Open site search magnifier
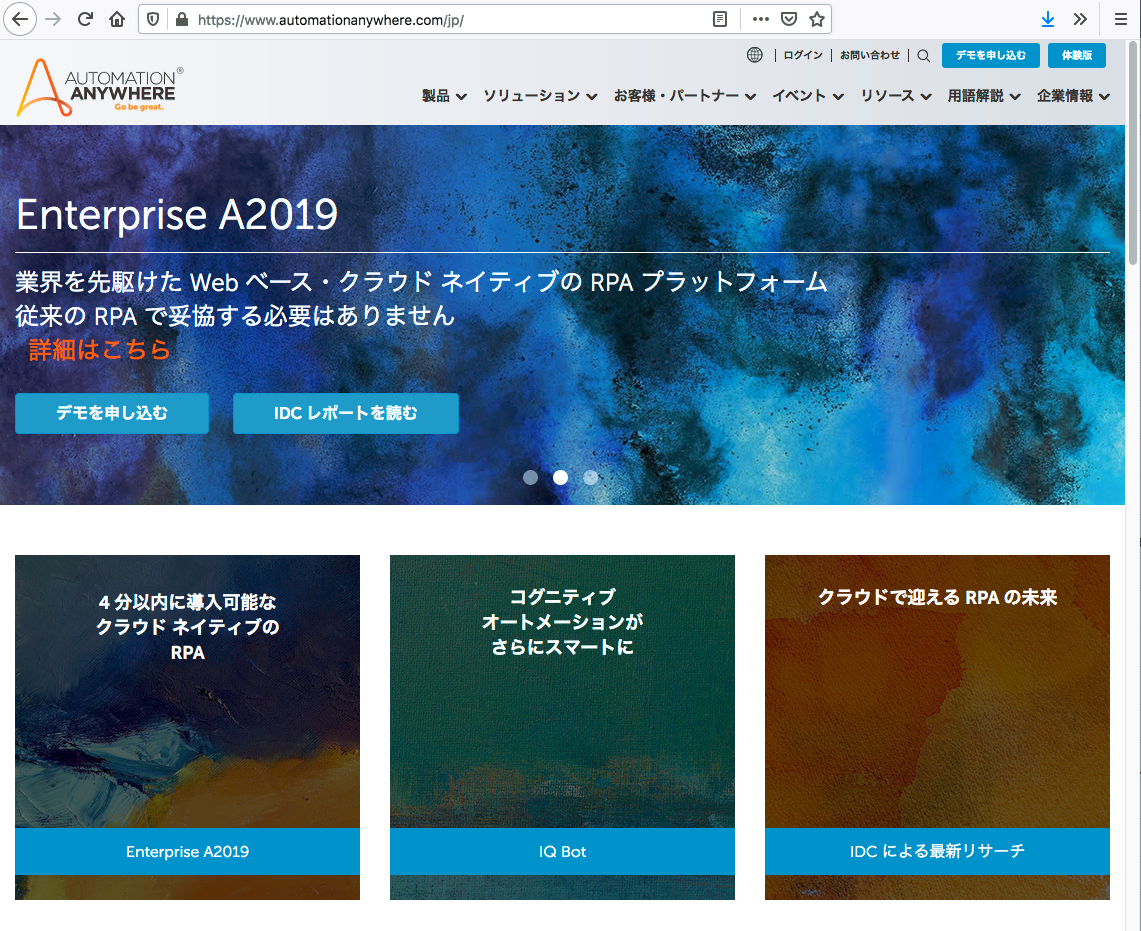Screen dimensions: 1141x931 (x=923, y=55)
